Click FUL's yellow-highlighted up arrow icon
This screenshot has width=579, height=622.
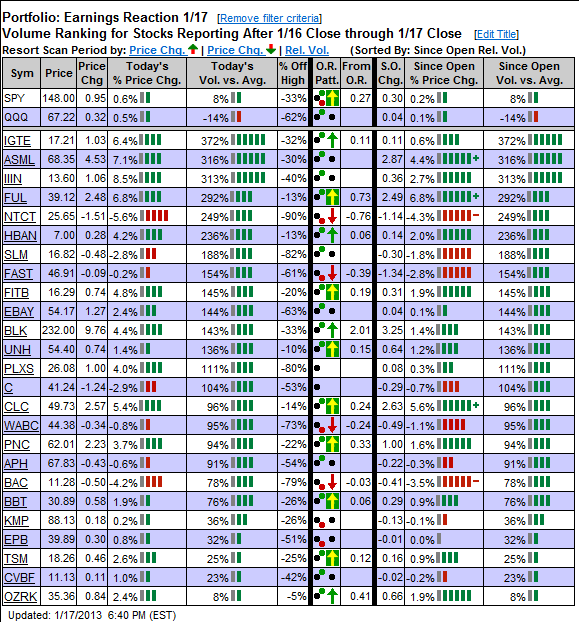(332, 197)
